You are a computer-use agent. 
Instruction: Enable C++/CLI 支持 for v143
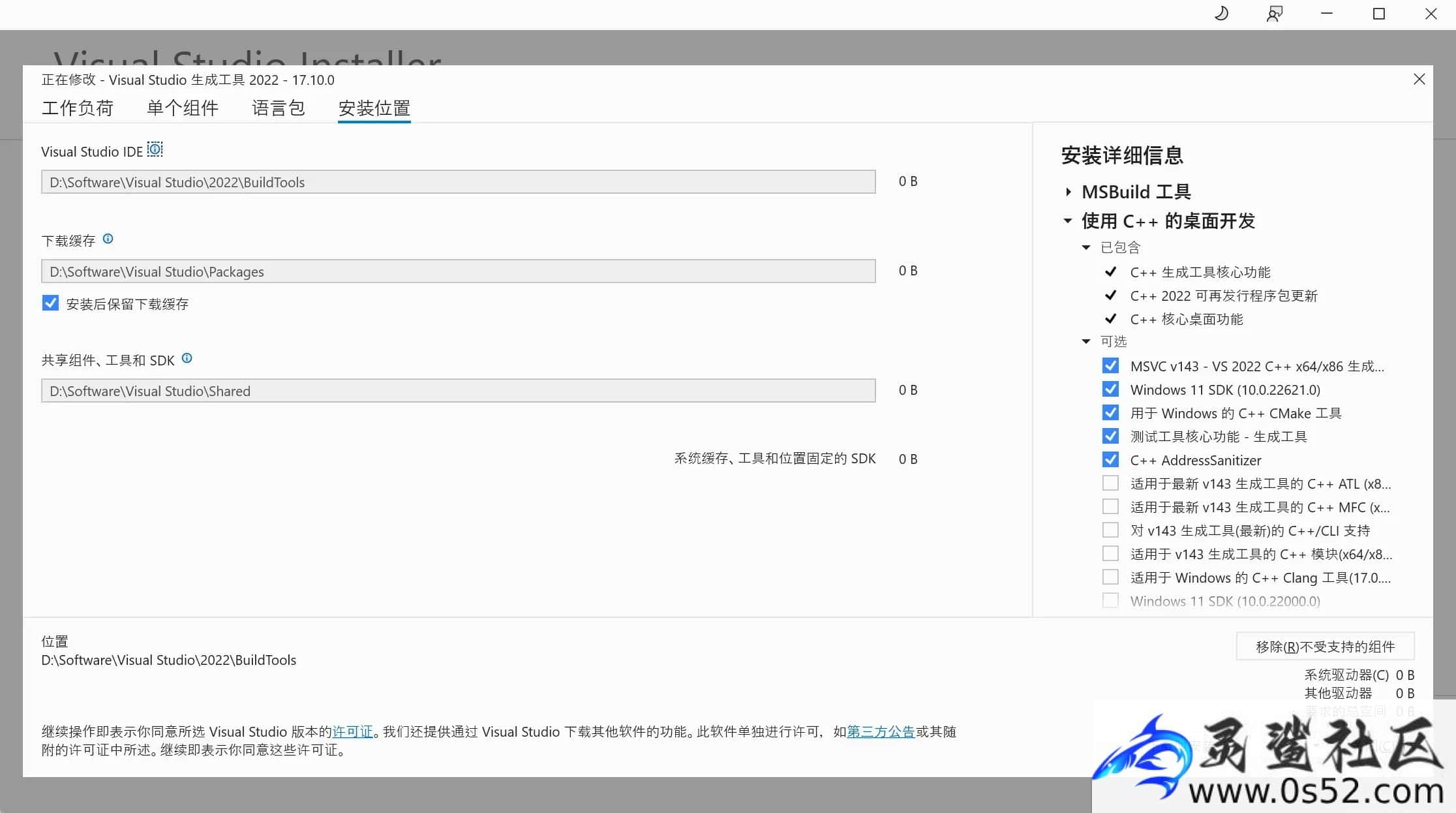click(x=1110, y=530)
